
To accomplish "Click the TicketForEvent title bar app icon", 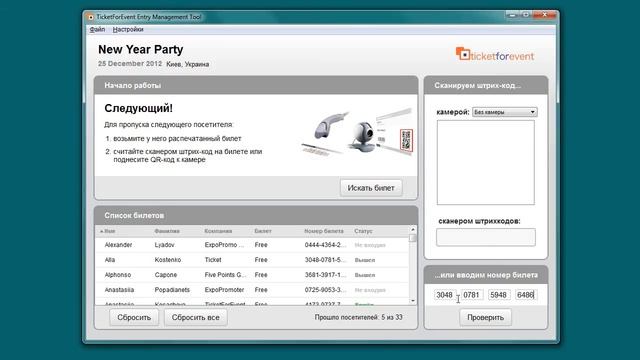I will click(91, 17).
